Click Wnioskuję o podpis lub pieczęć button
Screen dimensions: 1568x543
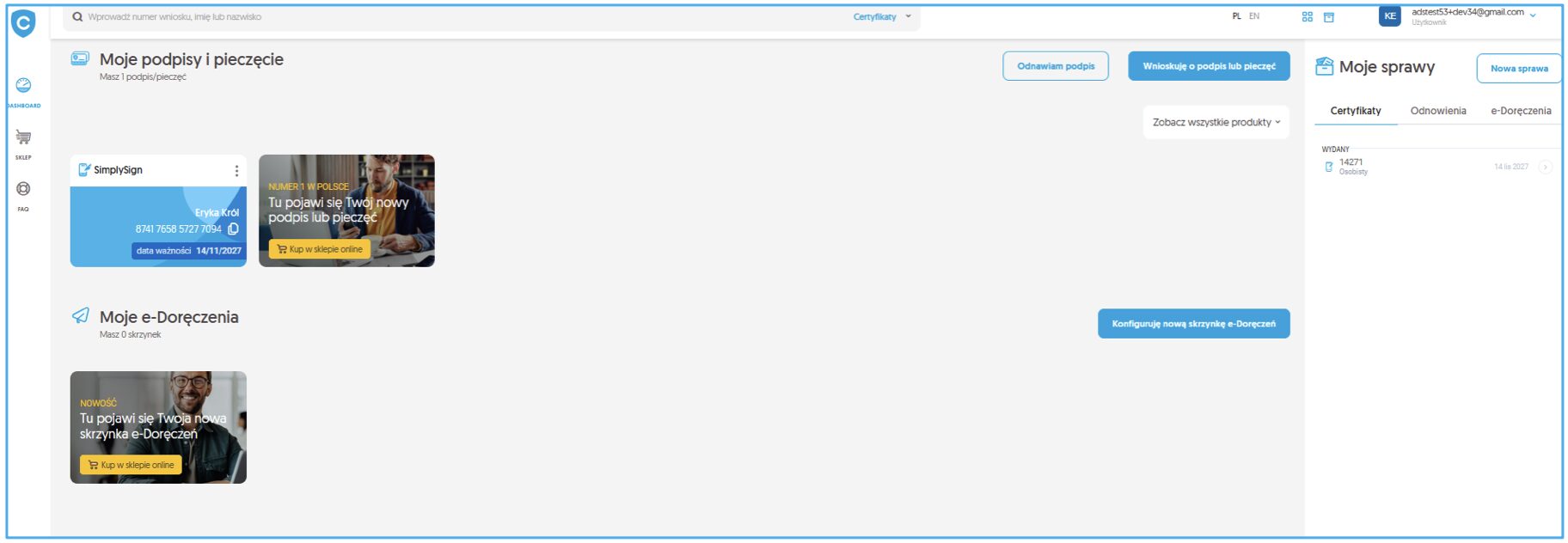pyautogui.click(x=1209, y=66)
